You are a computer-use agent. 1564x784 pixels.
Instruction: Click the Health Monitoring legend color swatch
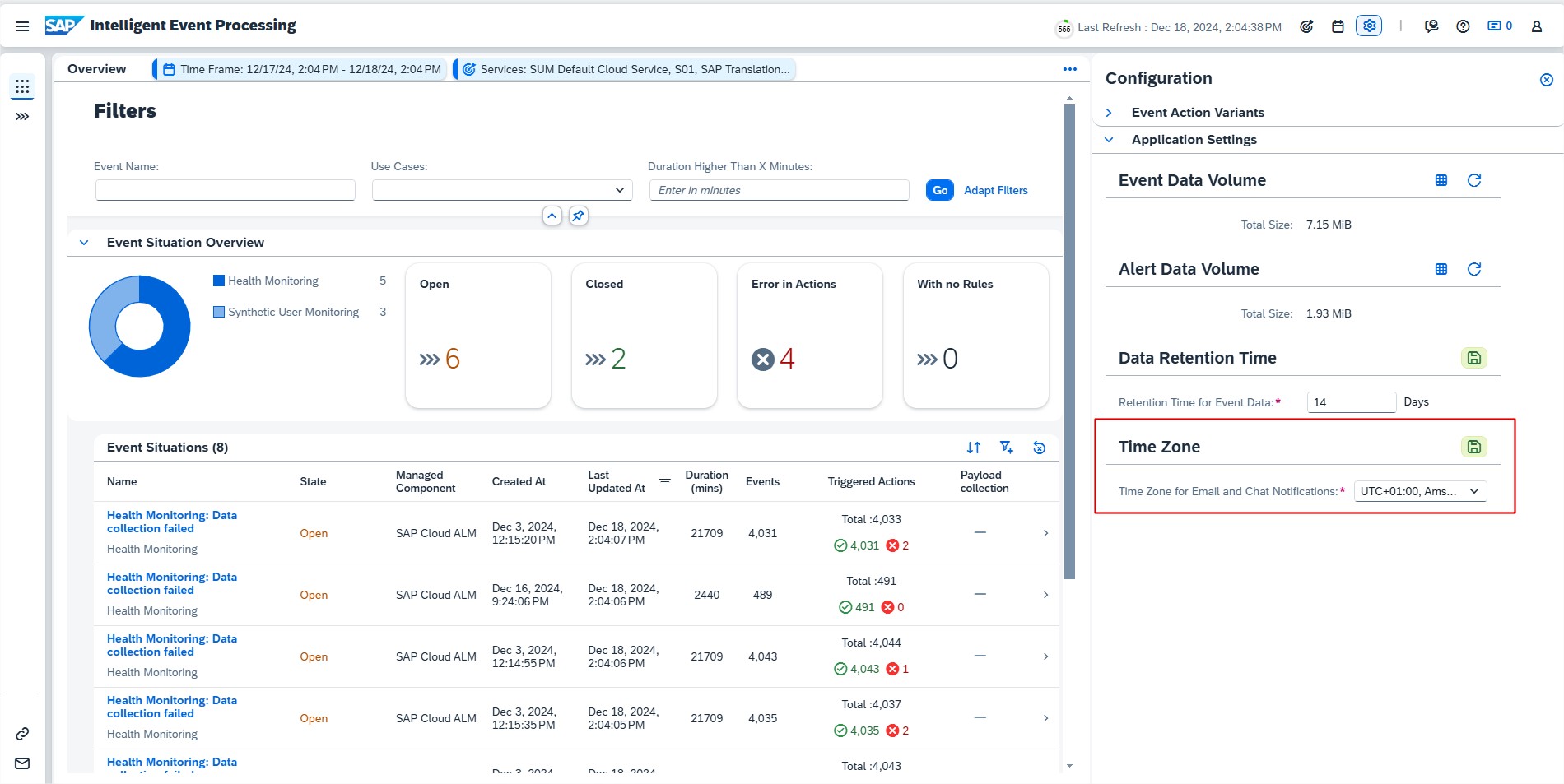219,281
